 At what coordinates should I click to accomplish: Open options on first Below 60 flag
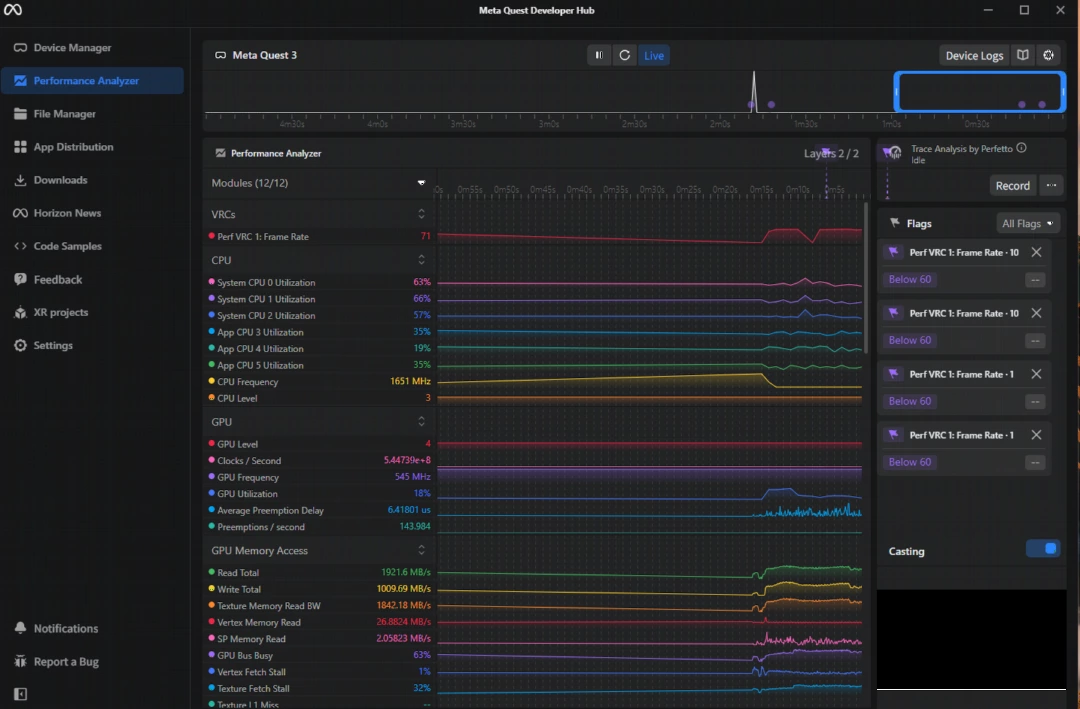pos(1035,280)
